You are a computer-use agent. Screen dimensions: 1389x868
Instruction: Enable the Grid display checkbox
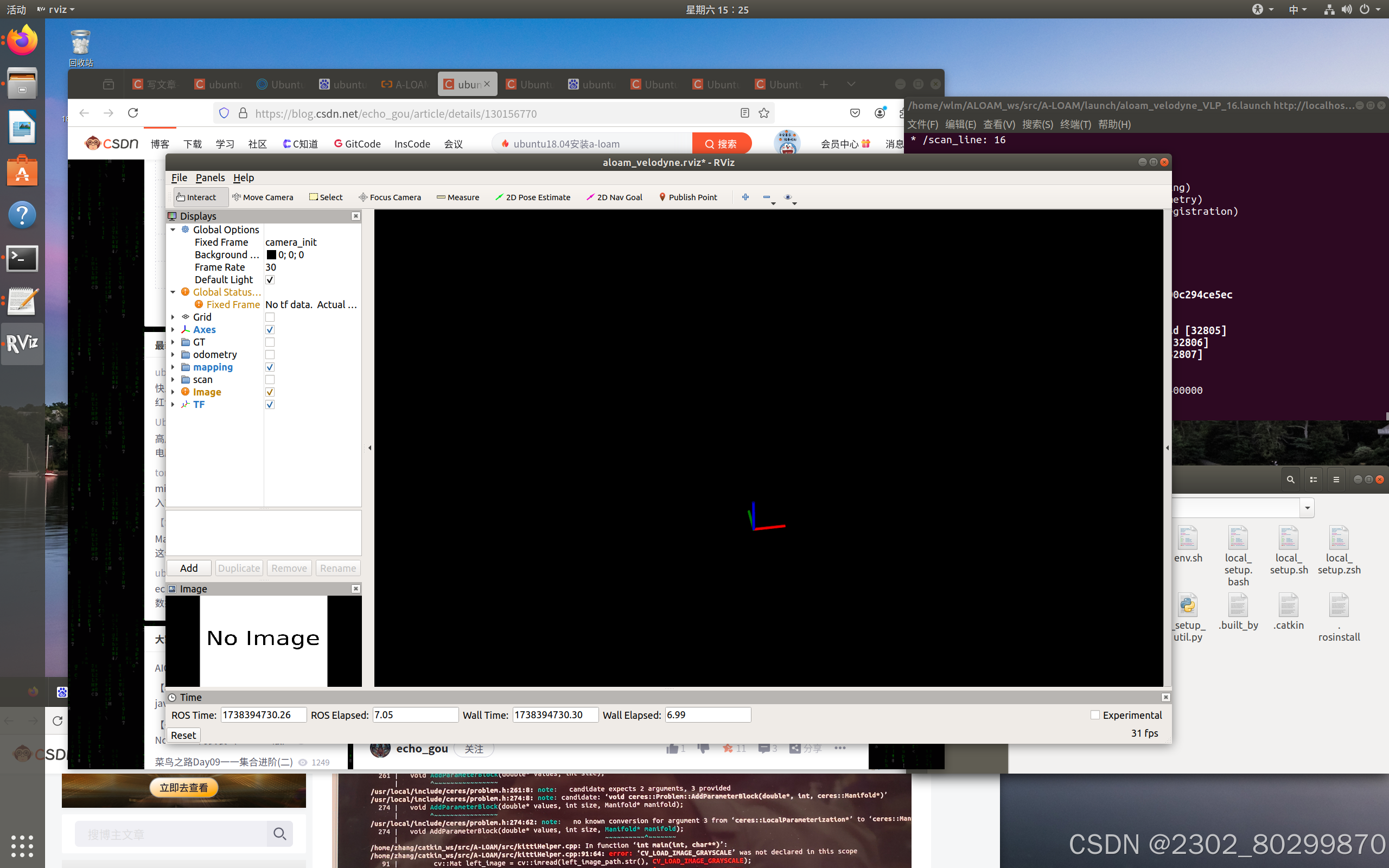pos(270,317)
